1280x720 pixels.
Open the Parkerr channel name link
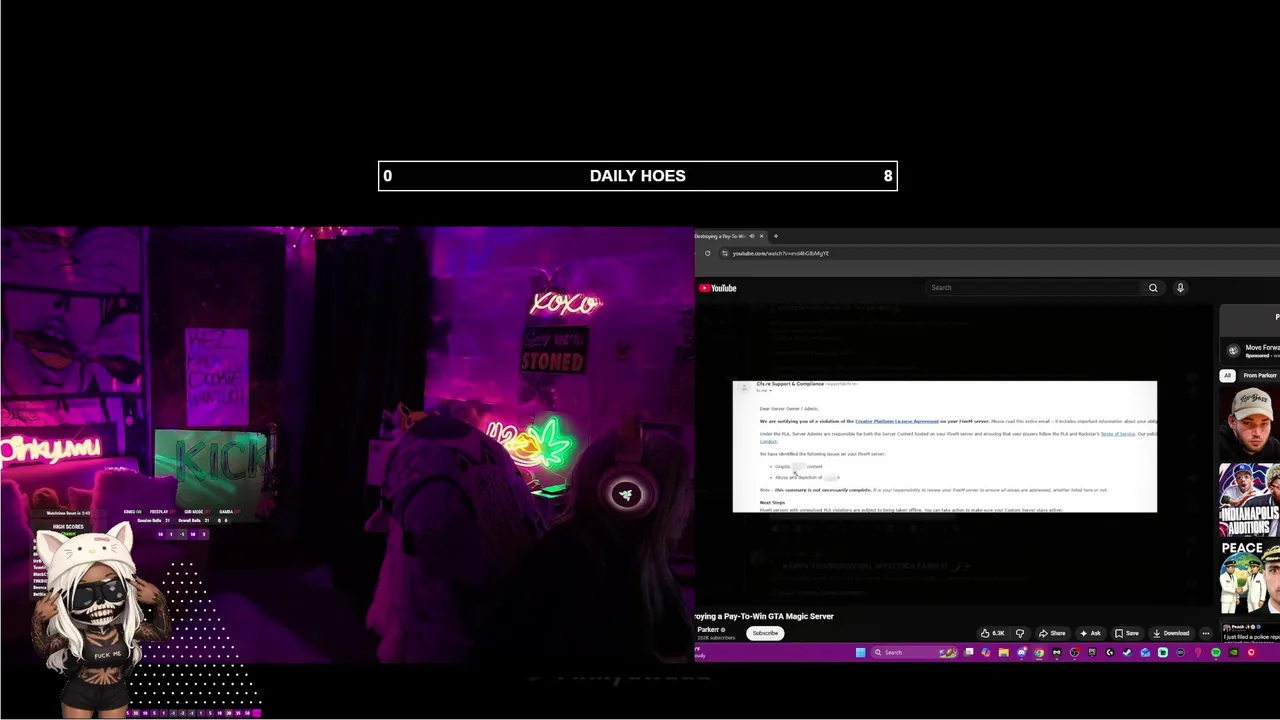(709, 629)
